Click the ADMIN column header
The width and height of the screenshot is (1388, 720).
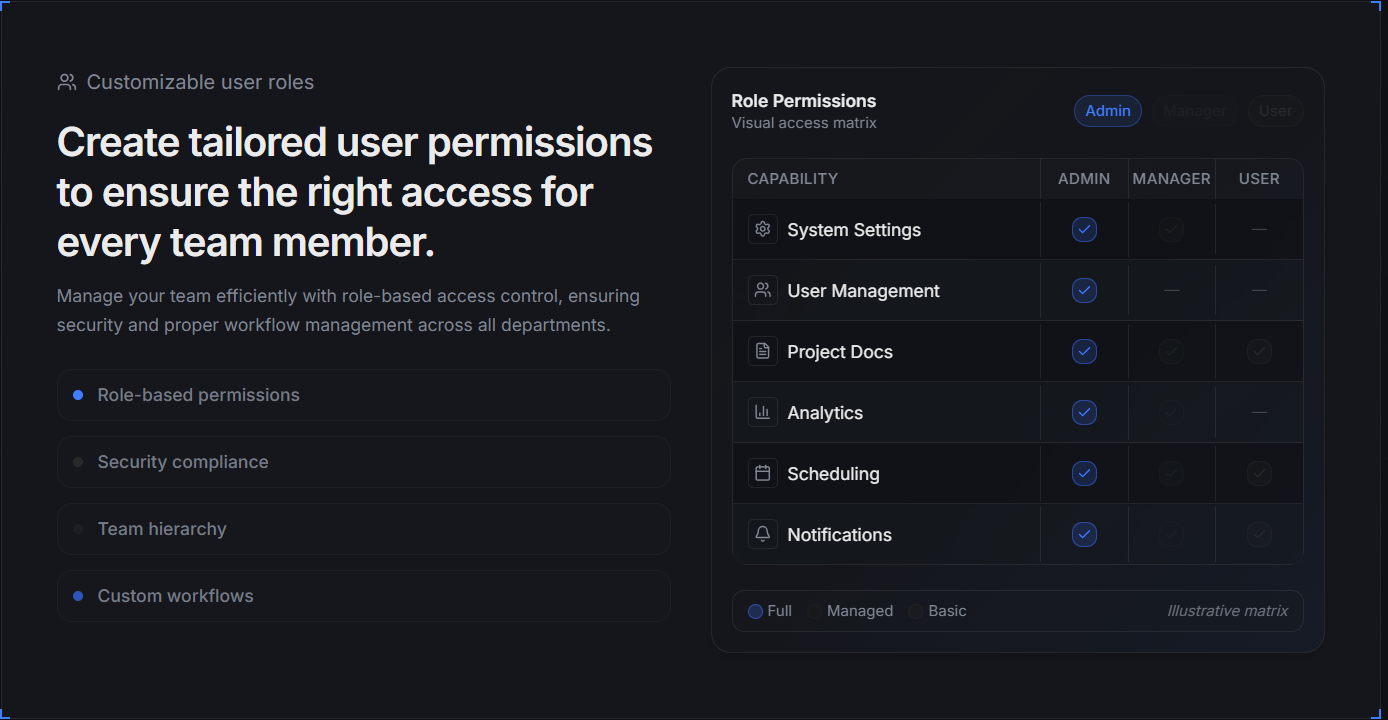click(x=1084, y=179)
